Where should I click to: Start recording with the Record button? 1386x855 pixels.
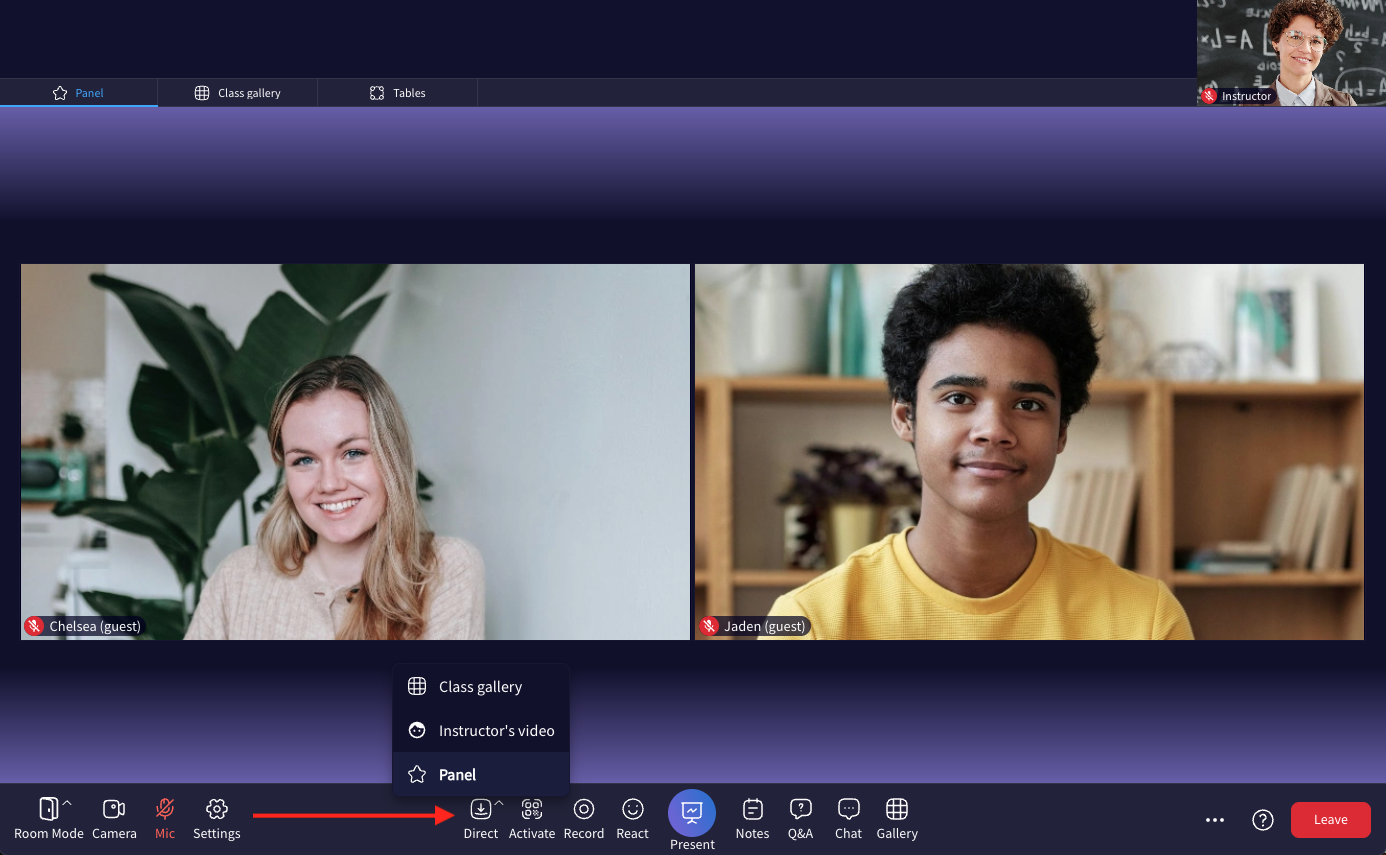click(584, 818)
